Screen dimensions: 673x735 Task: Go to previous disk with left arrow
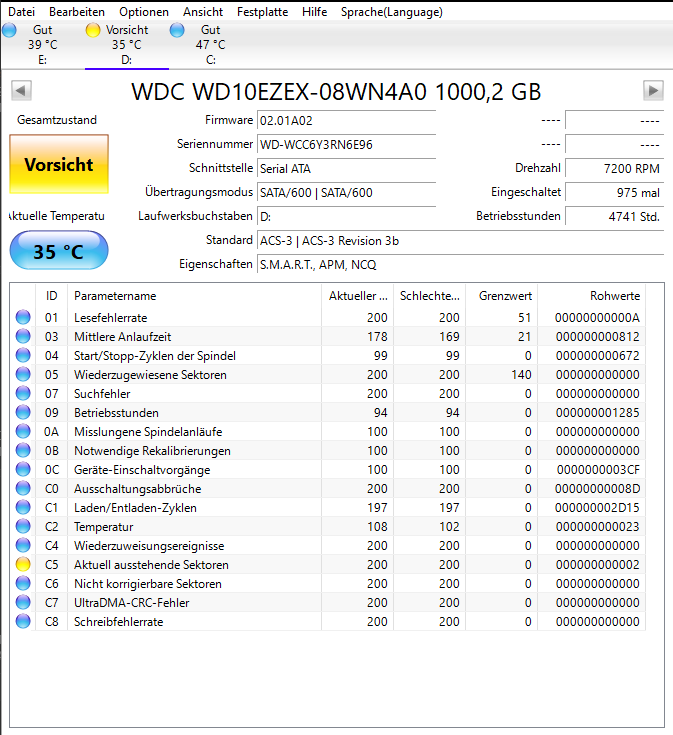tap(21, 90)
